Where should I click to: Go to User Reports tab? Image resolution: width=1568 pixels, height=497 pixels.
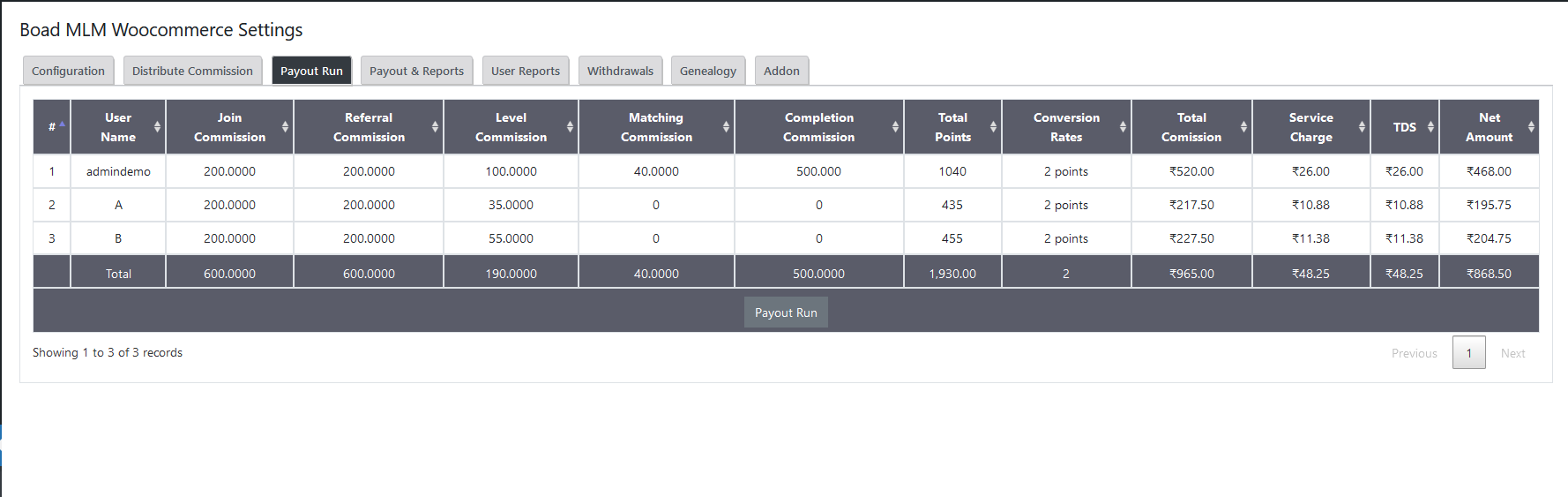(x=526, y=71)
